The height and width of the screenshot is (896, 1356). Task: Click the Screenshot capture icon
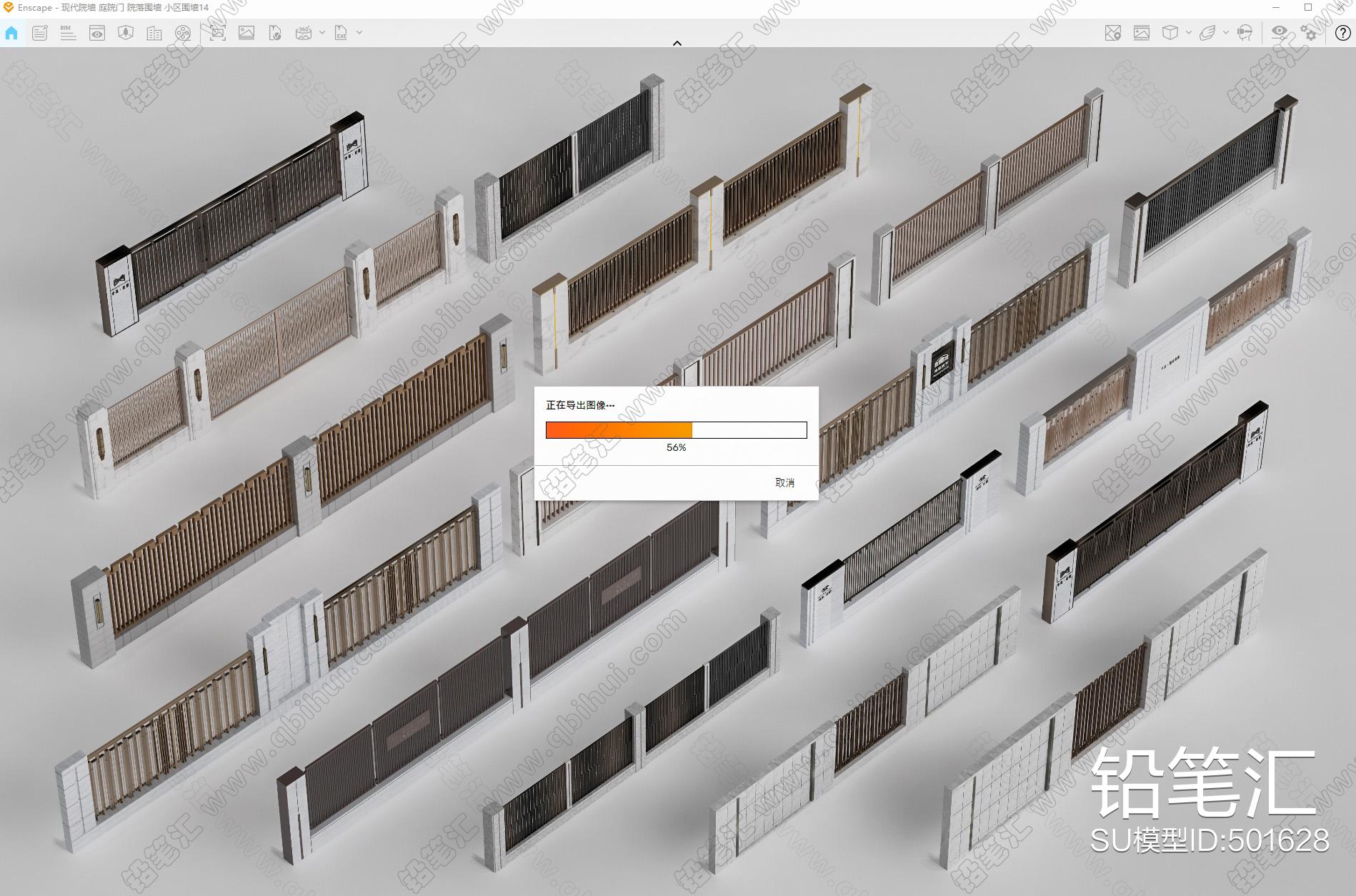click(x=217, y=33)
